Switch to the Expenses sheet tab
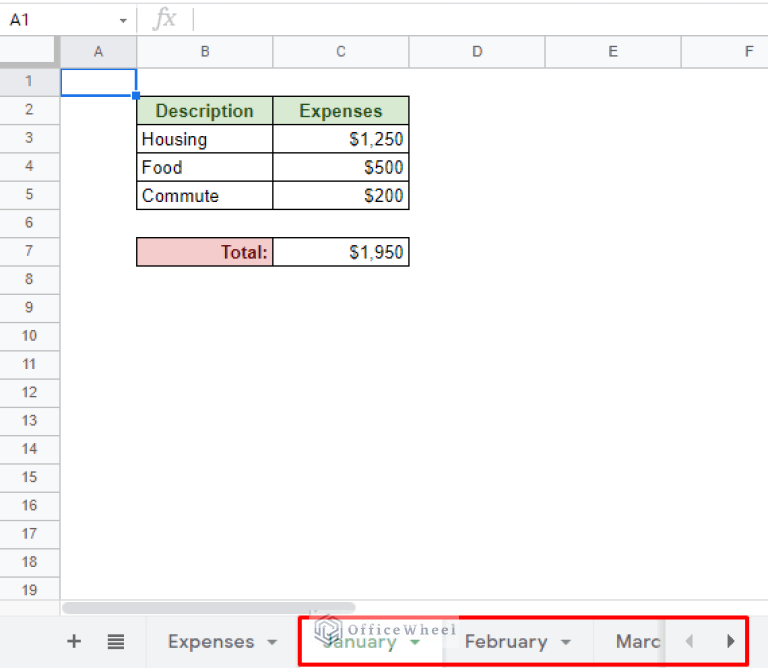Screen dimensions: 768x668 211,642
